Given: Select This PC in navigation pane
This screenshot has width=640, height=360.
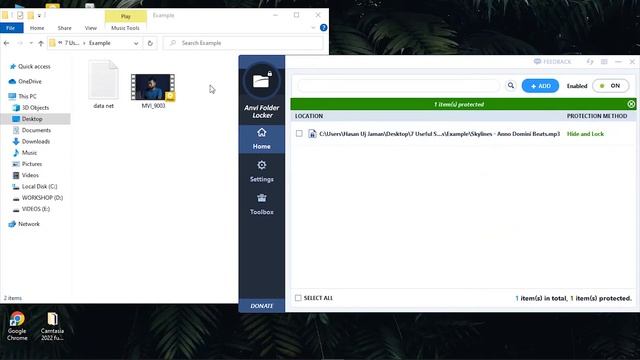Looking at the screenshot, I should pyautogui.click(x=27, y=96).
